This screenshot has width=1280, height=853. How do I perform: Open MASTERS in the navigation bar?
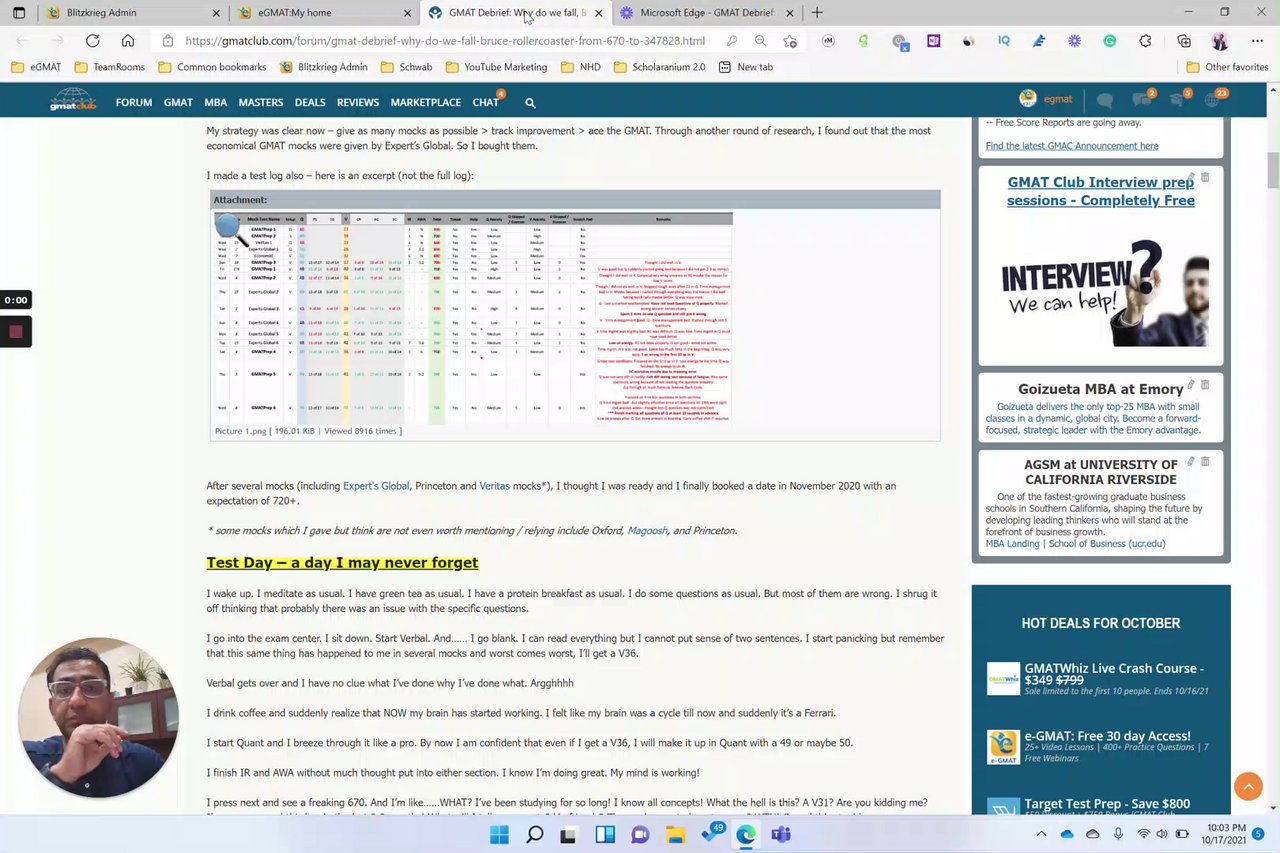(x=260, y=102)
